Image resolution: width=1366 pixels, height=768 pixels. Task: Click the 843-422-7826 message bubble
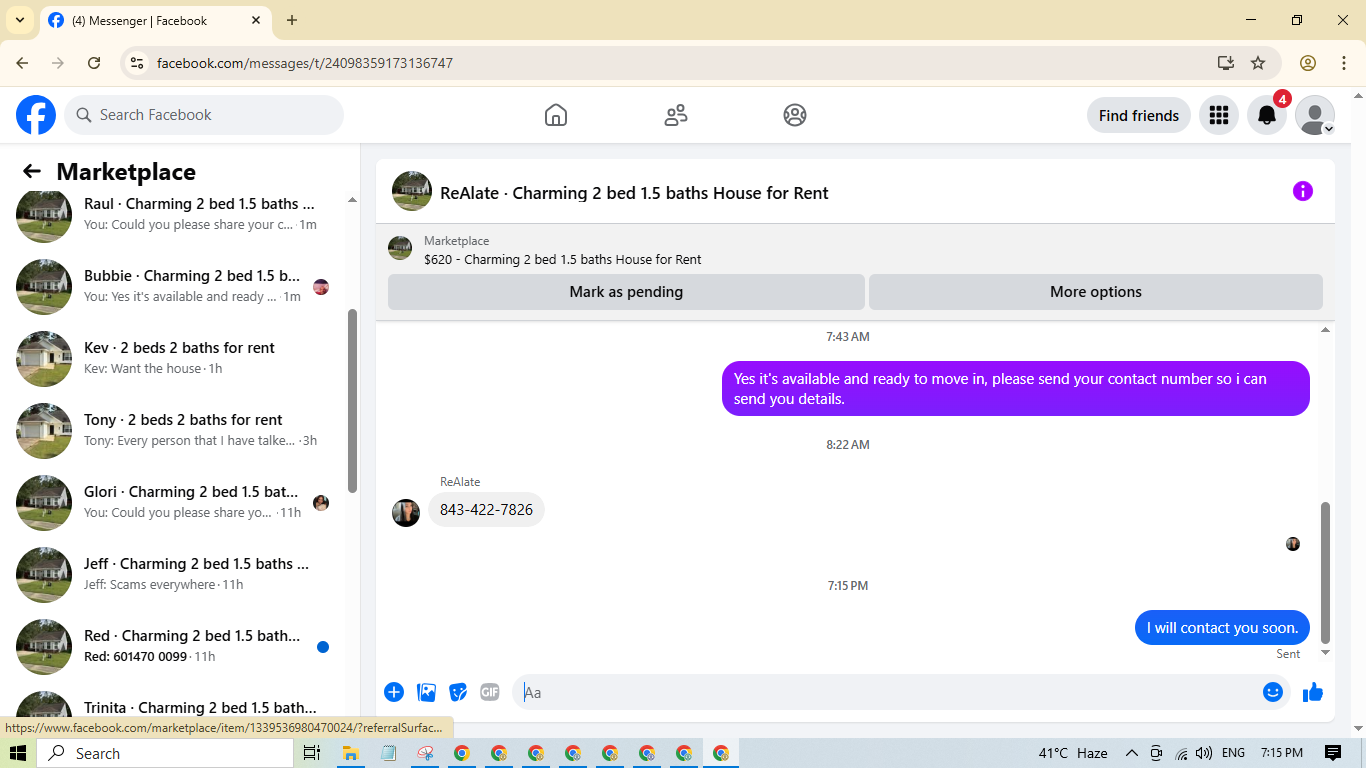click(486, 510)
